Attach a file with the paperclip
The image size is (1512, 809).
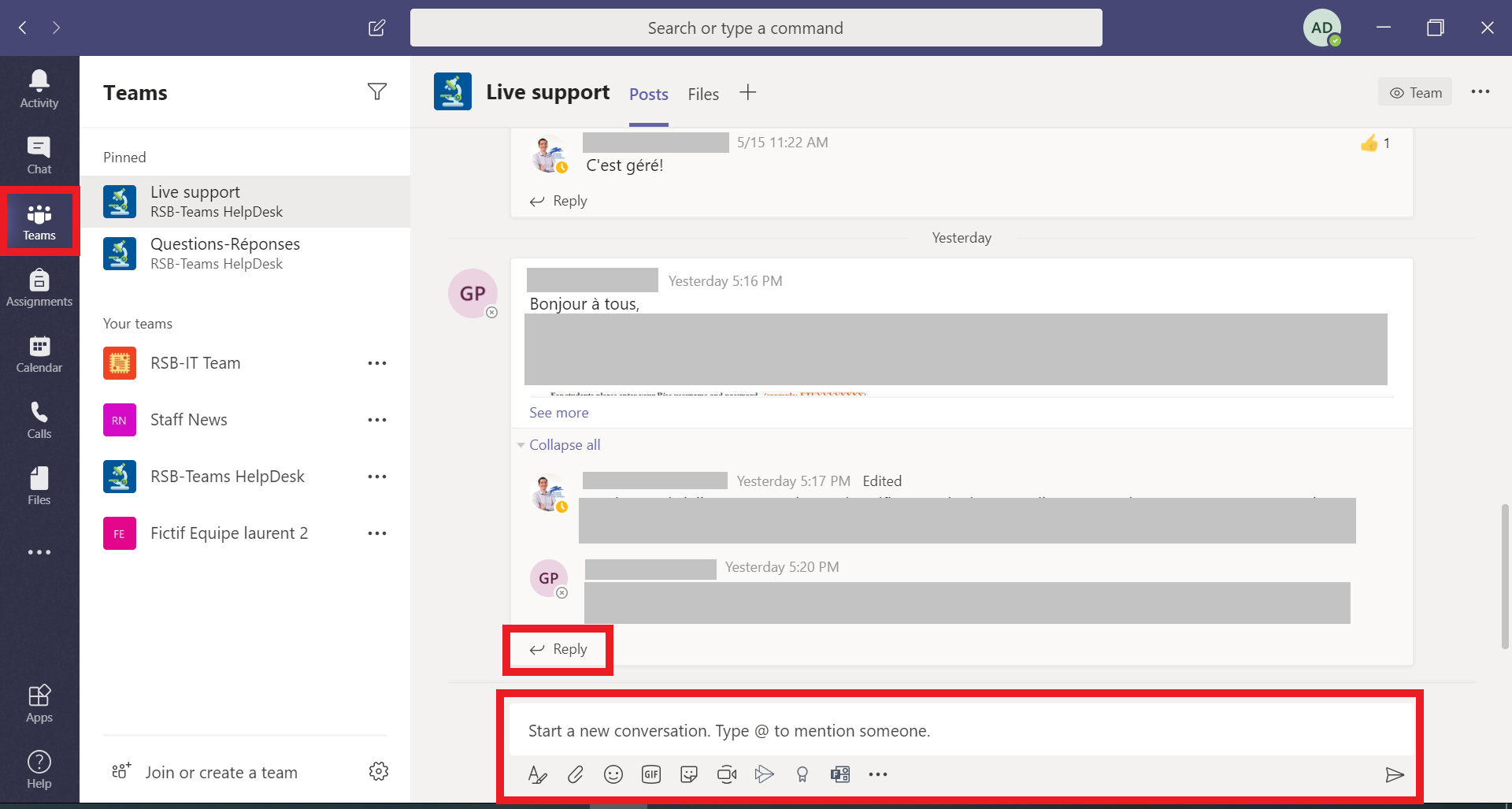(x=576, y=775)
